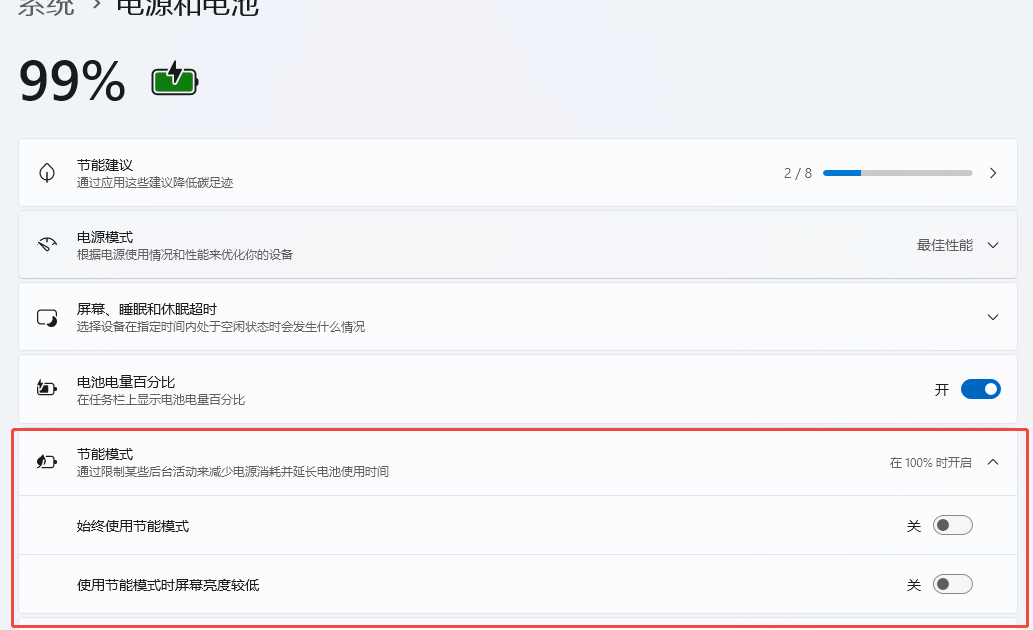The width and height of the screenshot is (1033, 630).
Task: Click the 电源和电池 breadcrumb title
Action: tap(188, 6)
